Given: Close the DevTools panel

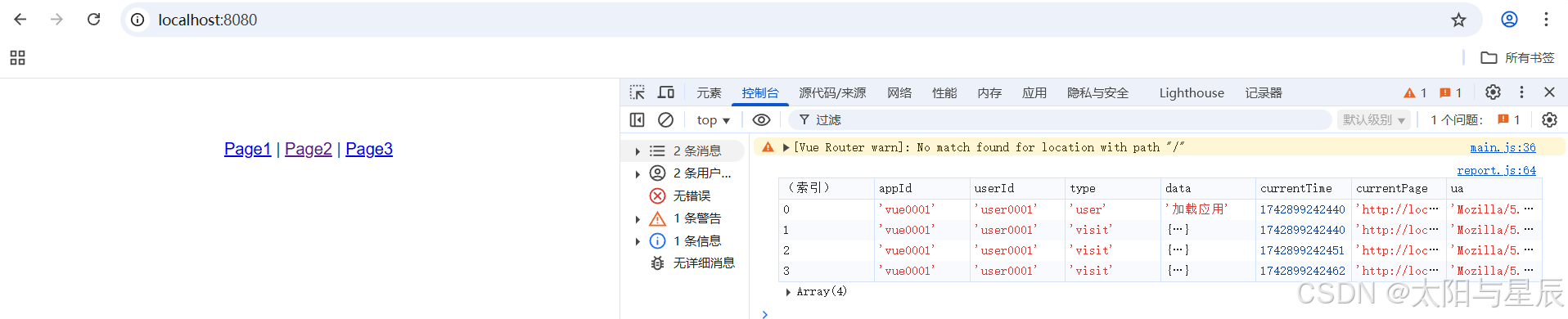Looking at the screenshot, I should (x=1549, y=92).
